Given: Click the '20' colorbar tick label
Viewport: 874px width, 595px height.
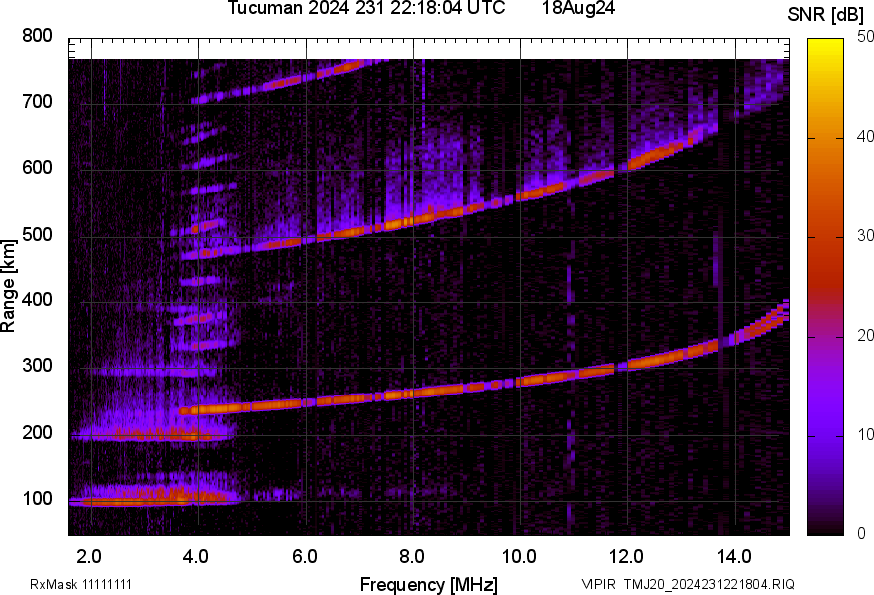Looking at the screenshot, I should (865, 335).
